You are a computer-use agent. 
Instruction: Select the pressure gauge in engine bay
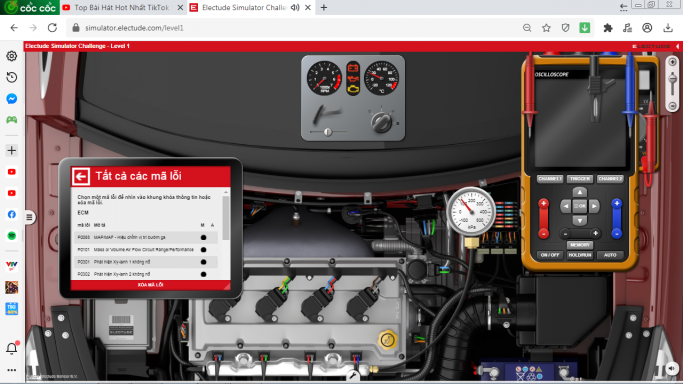[471, 212]
